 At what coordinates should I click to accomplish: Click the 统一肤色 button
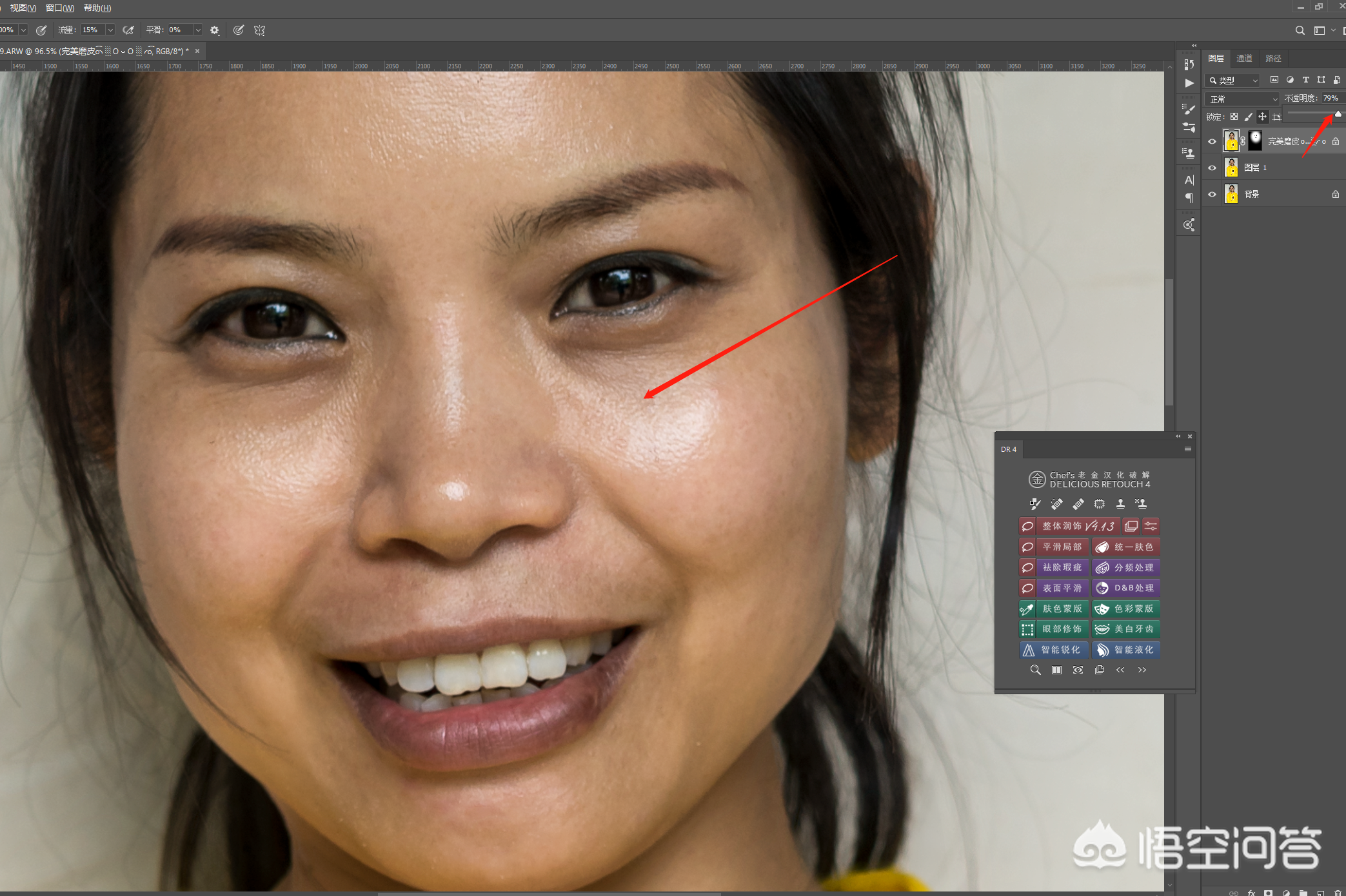[x=1126, y=547]
